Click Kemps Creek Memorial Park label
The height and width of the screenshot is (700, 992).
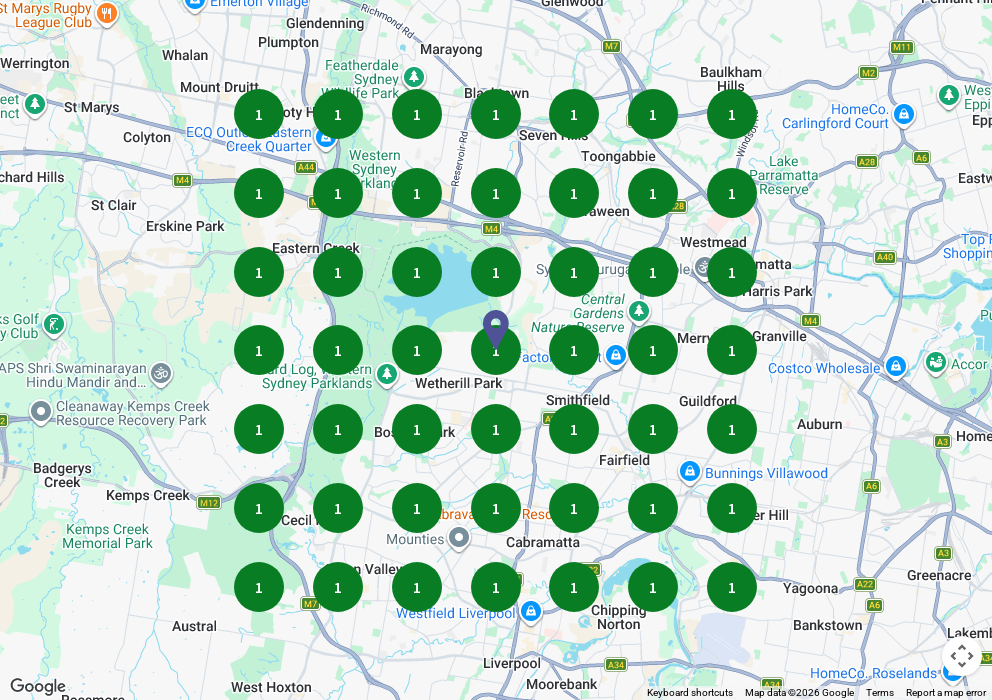pyautogui.click(x=108, y=536)
